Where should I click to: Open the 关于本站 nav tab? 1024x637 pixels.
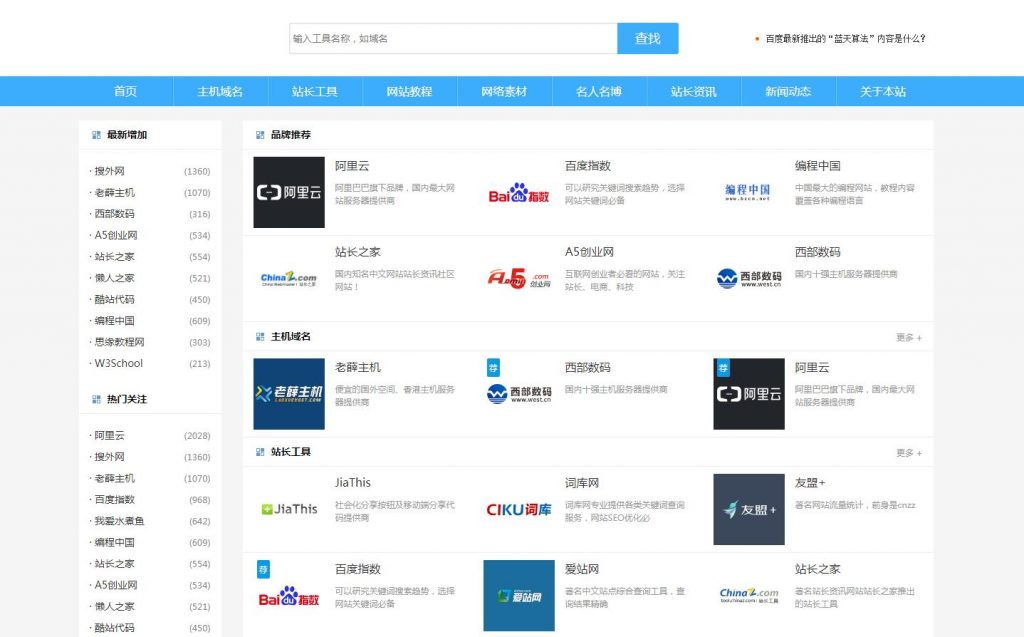click(883, 91)
